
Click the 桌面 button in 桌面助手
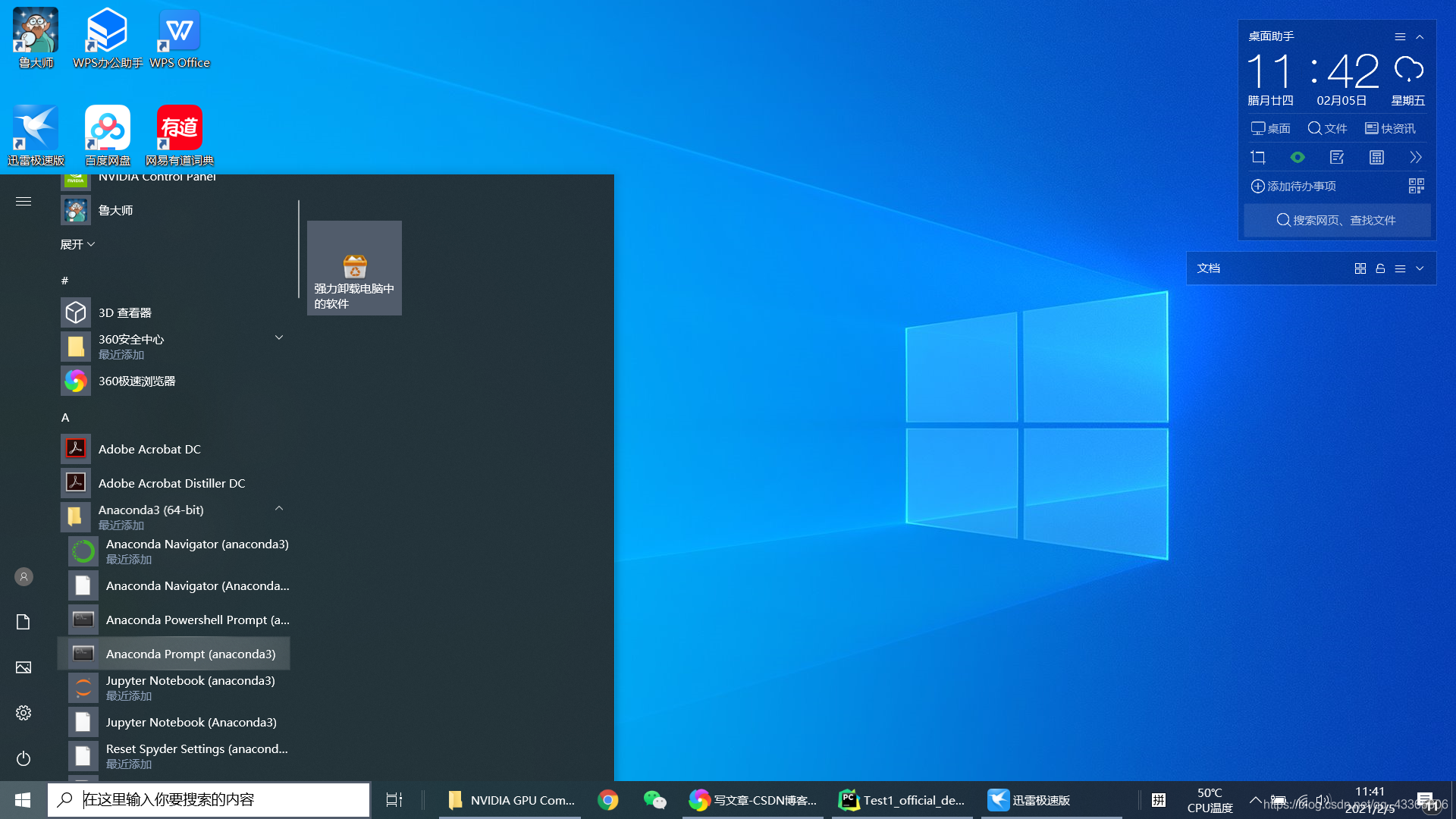click(1270, 128)
